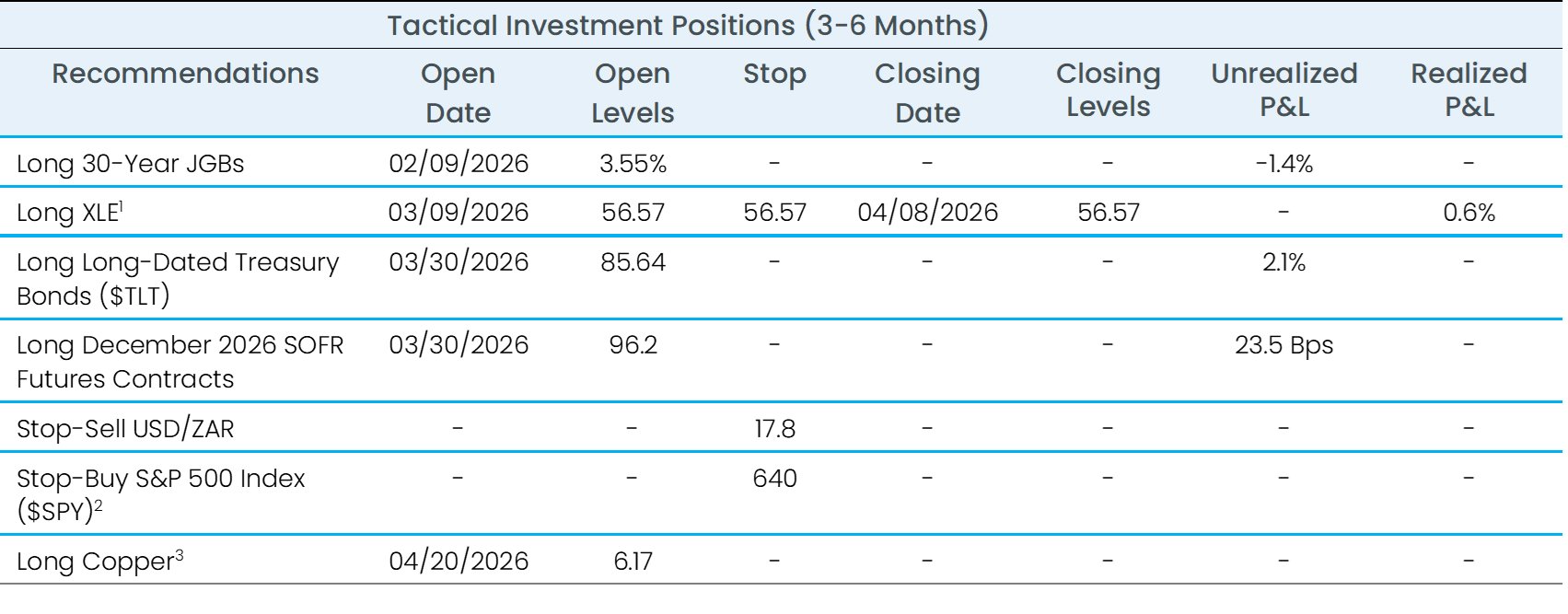
Task: Click the Tactical Investment Positions table title
Action: [x=687, y=25]
